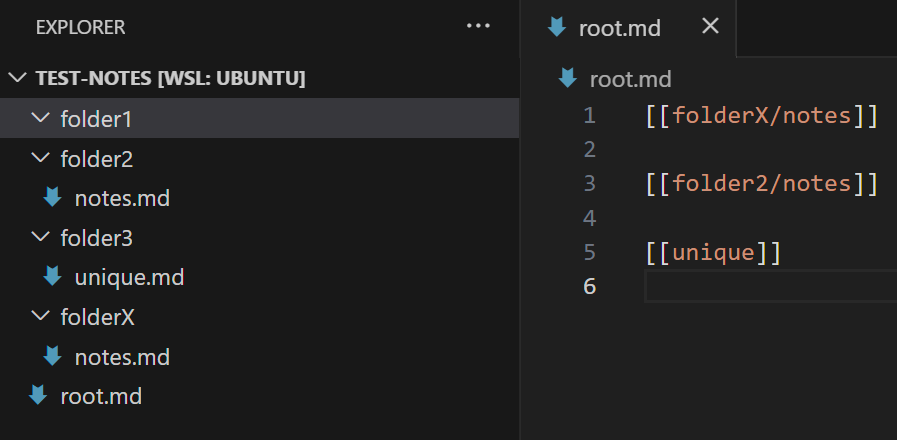Viewport: 897px width, 440px height.
Task: Click root.md in the breadcrumb
Action: pyautogui.click(x=630, y=80)
